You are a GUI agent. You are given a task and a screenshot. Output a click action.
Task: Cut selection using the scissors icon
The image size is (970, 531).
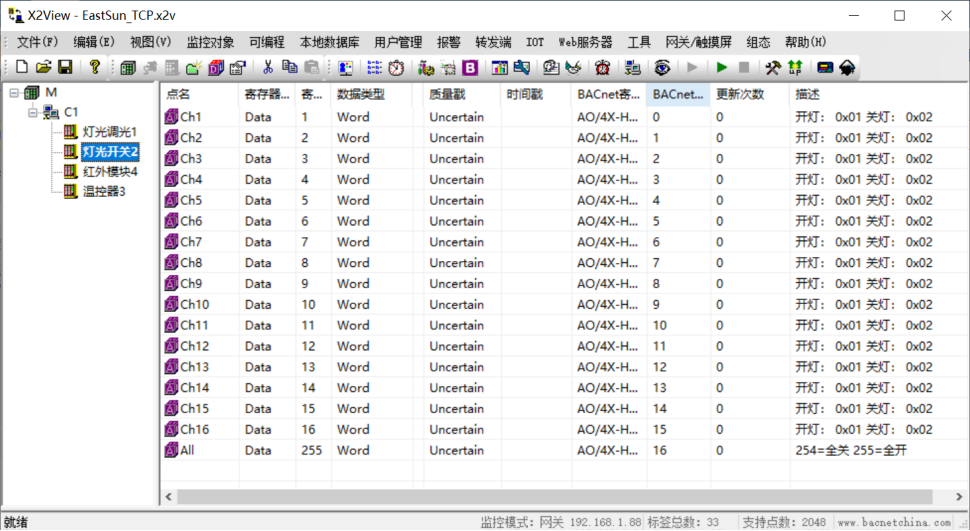point(268,67)
